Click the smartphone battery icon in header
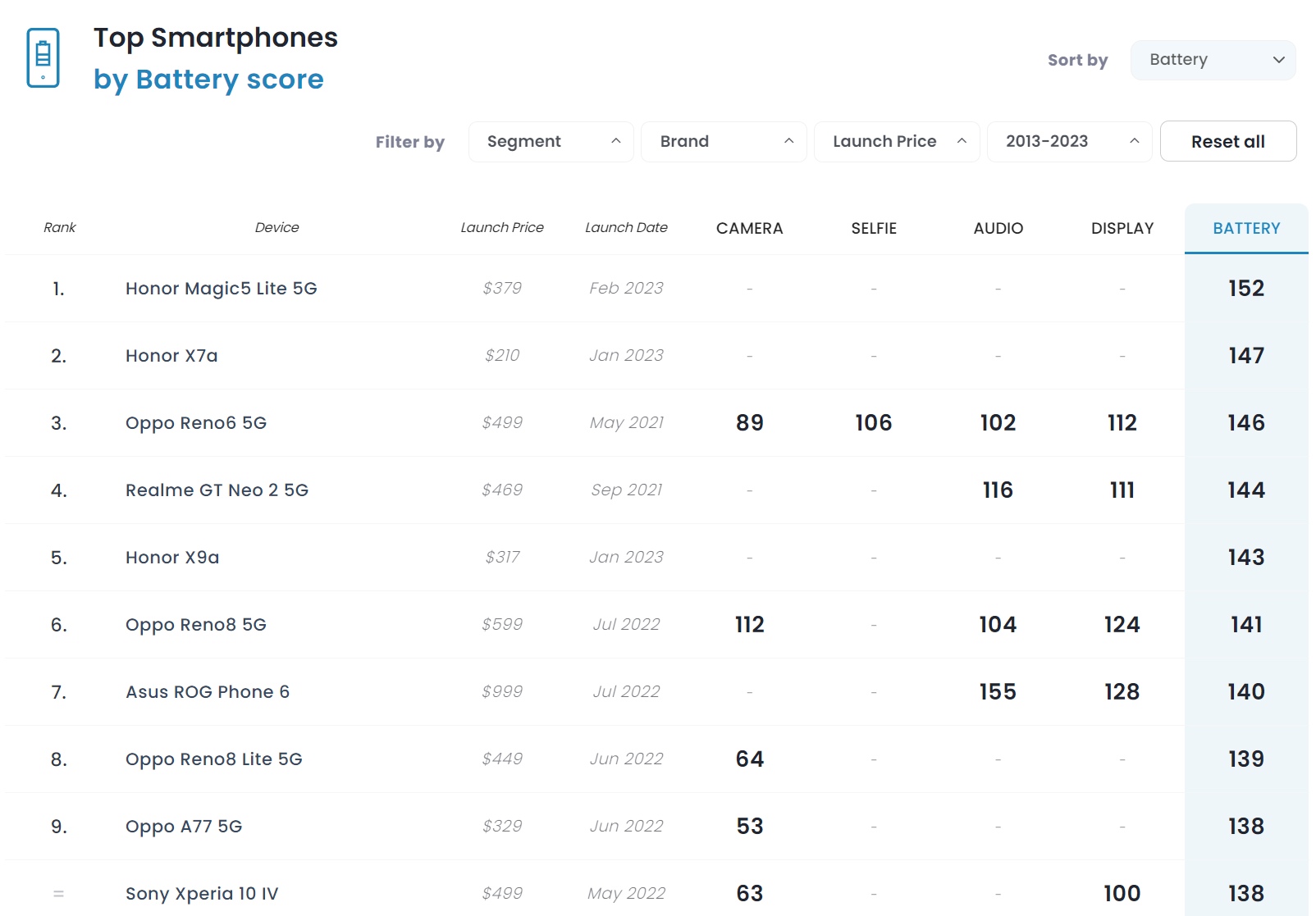Viewport: 1316px width, 916px height. [x=43, y=57]
